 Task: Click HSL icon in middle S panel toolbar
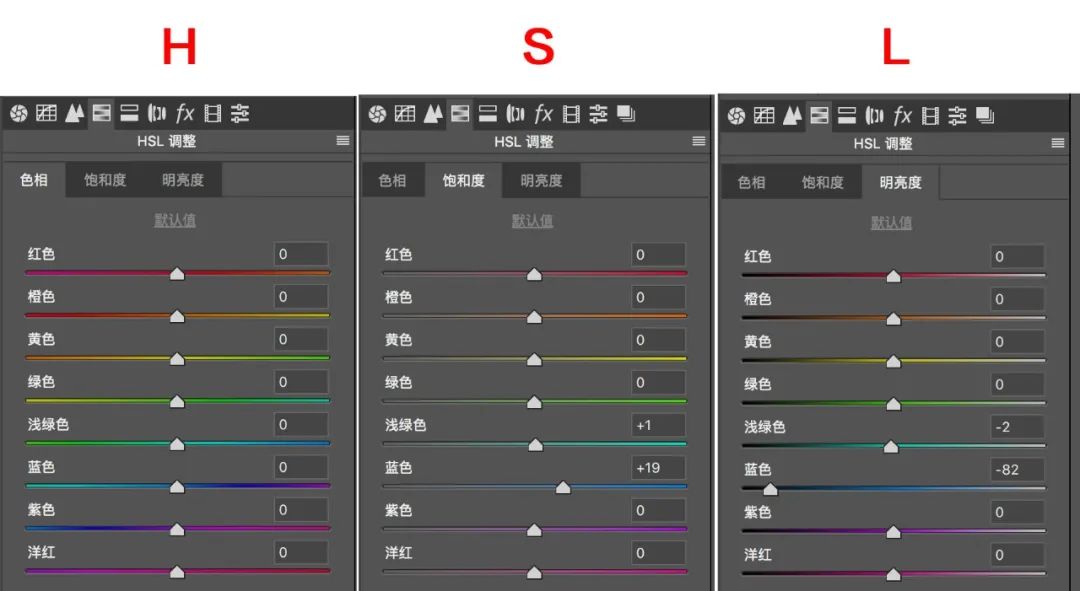tap(460, 114)
